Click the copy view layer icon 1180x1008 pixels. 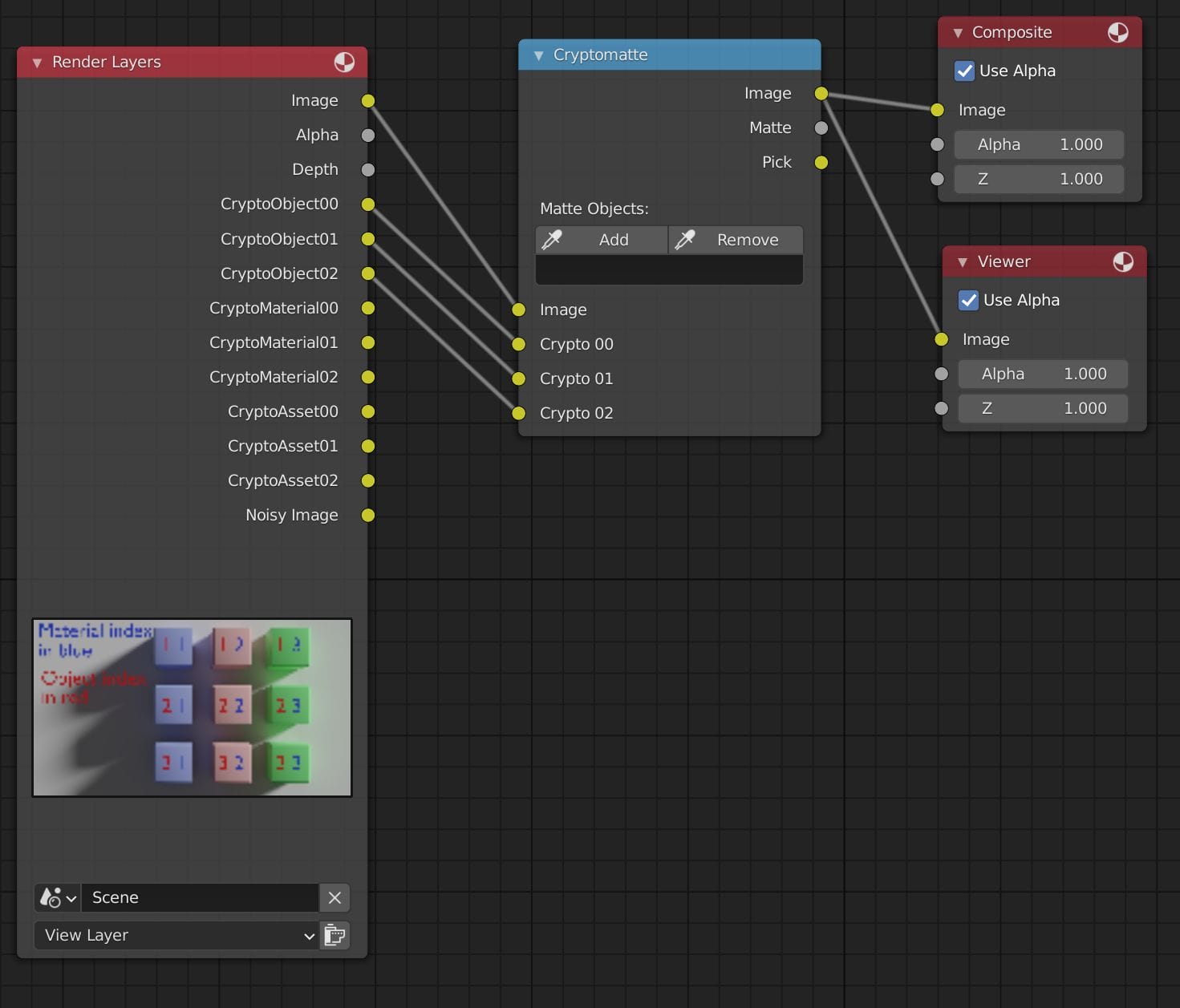[335, 935]
